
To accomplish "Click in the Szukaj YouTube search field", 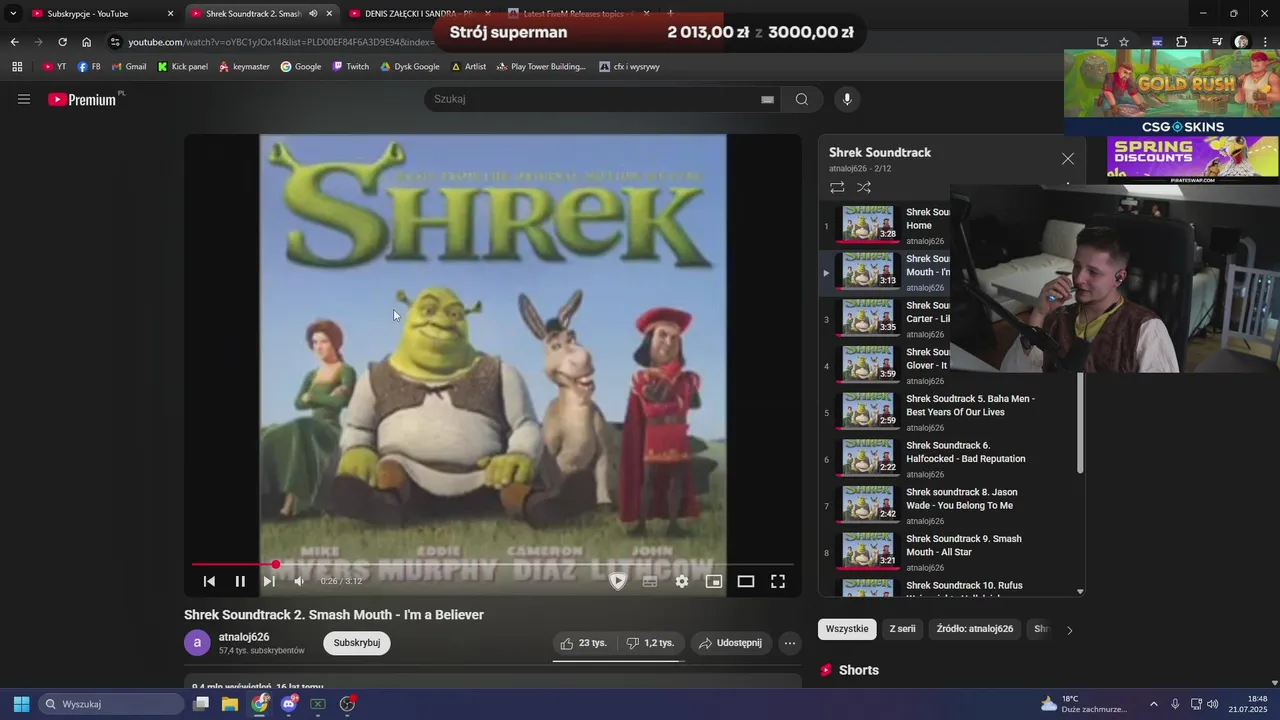I will (x=595, y=99).
